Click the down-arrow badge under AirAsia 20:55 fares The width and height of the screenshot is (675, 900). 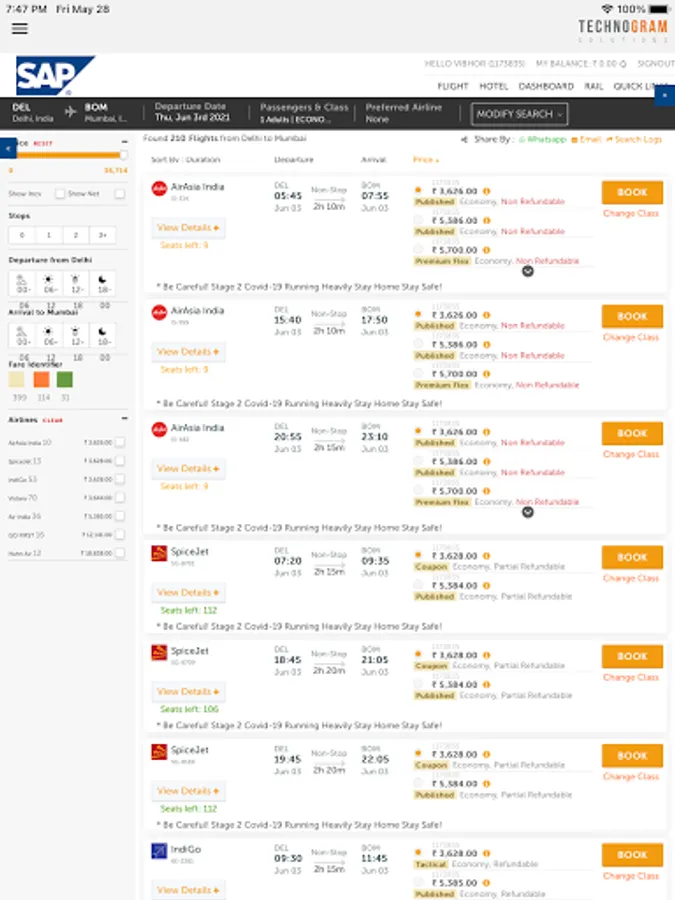tap(527, 512)
